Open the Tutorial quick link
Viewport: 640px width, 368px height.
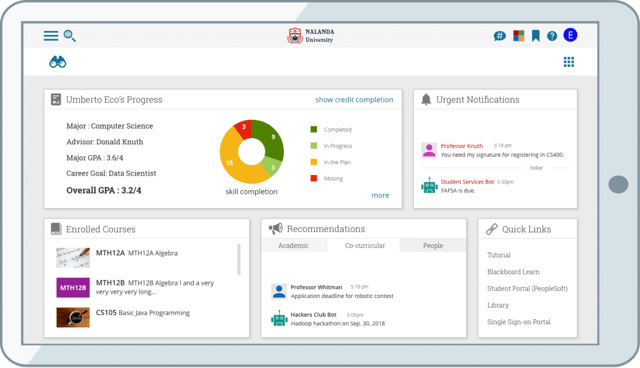click(499, 255)
